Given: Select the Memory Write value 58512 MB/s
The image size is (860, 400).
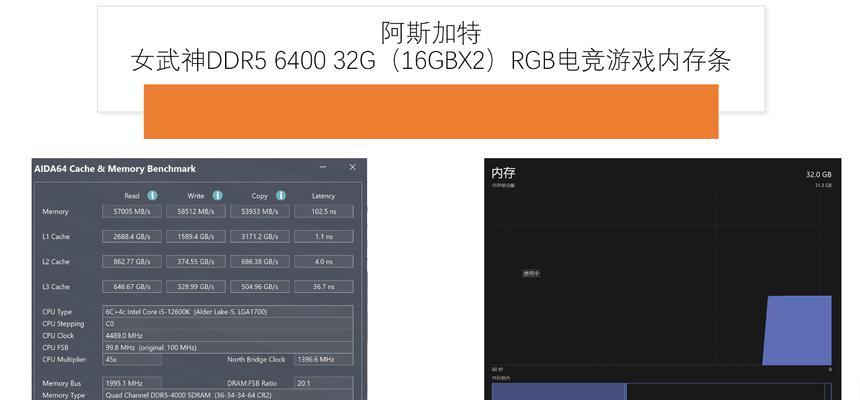Looking at the screenshot, I should click(196, 211).
